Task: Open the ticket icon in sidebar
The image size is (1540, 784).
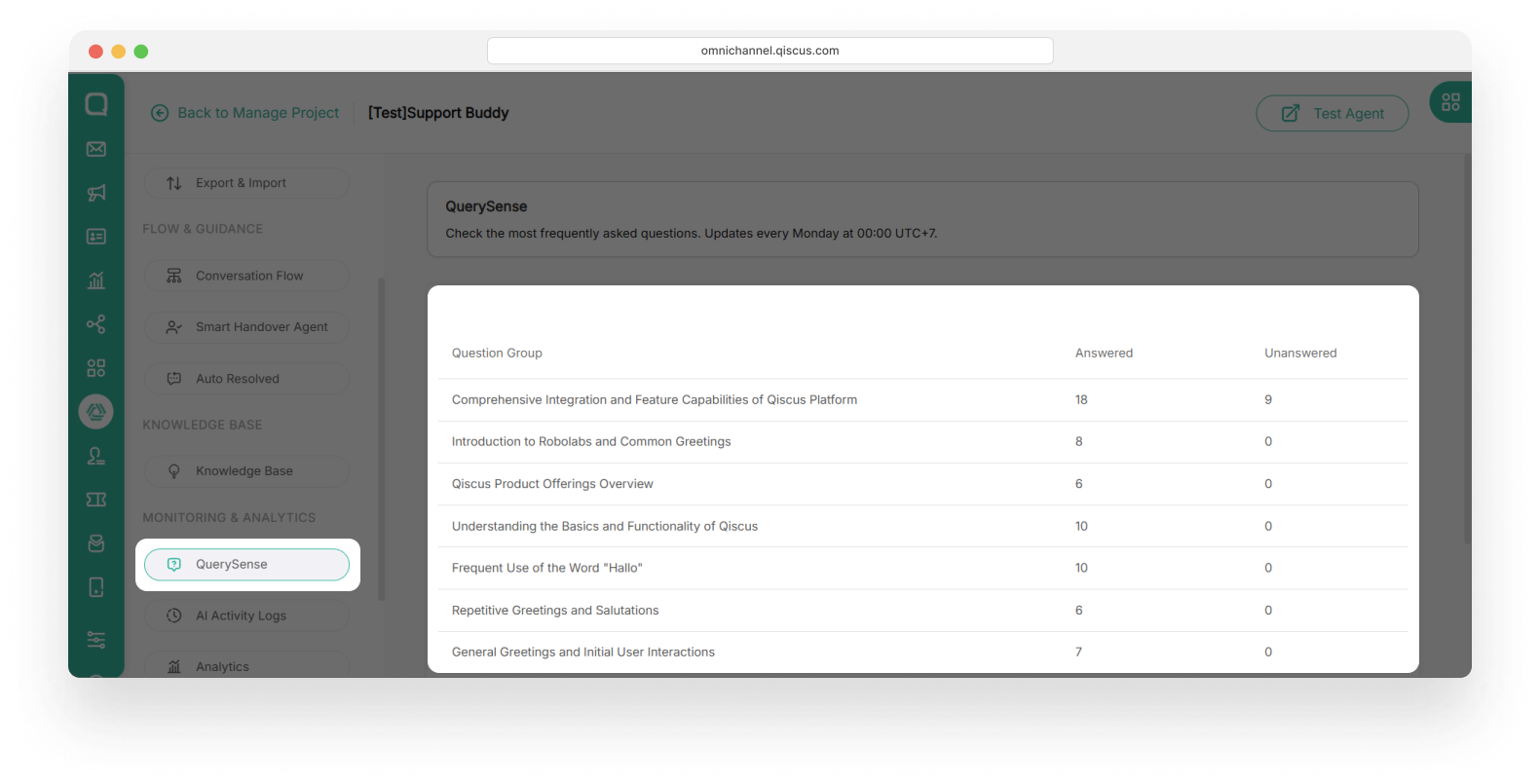Action: click(96, 500)
